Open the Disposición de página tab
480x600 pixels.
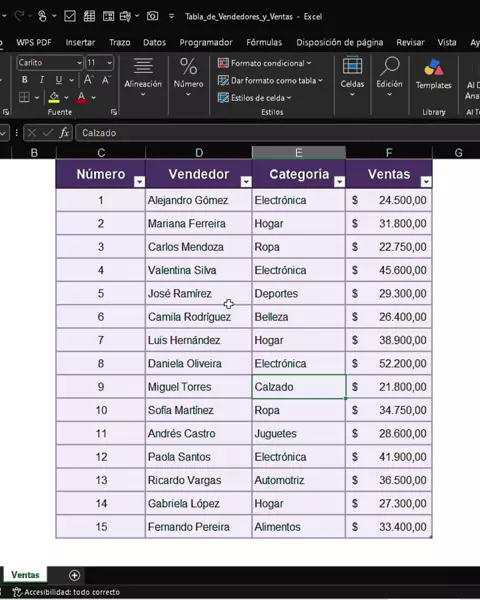pos(340,42)
